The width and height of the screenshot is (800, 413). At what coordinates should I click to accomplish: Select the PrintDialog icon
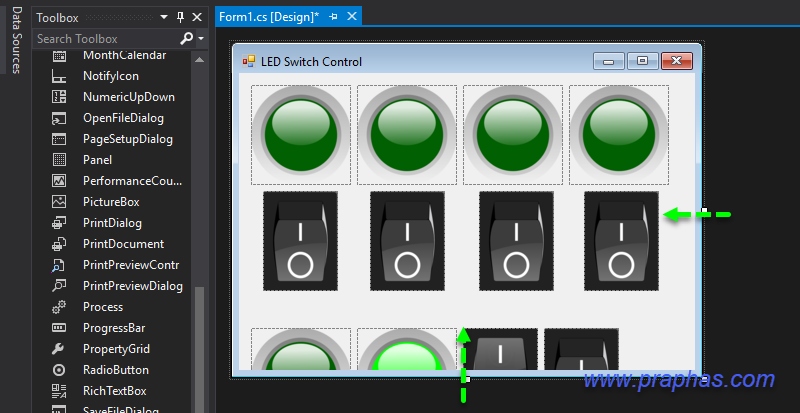59,223
